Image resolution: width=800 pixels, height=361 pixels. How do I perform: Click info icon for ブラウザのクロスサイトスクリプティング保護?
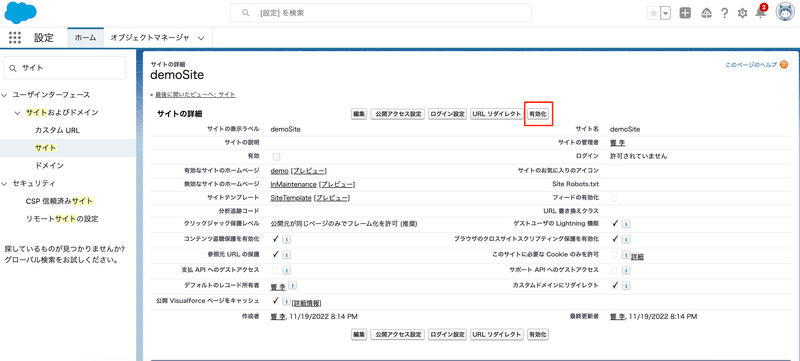[x=626, y=239]
